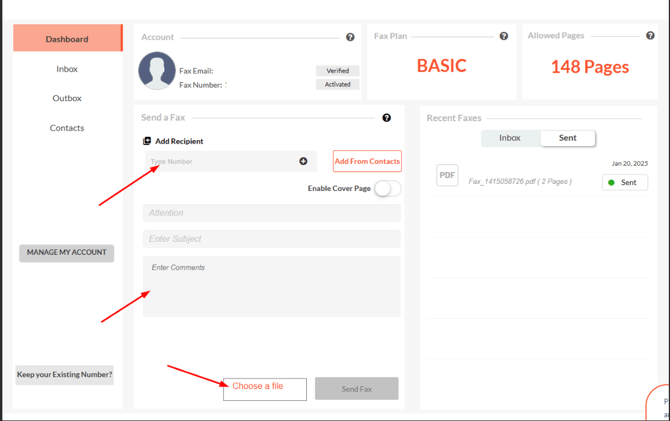Go to Outbox in sidebar

click(67, 98)
